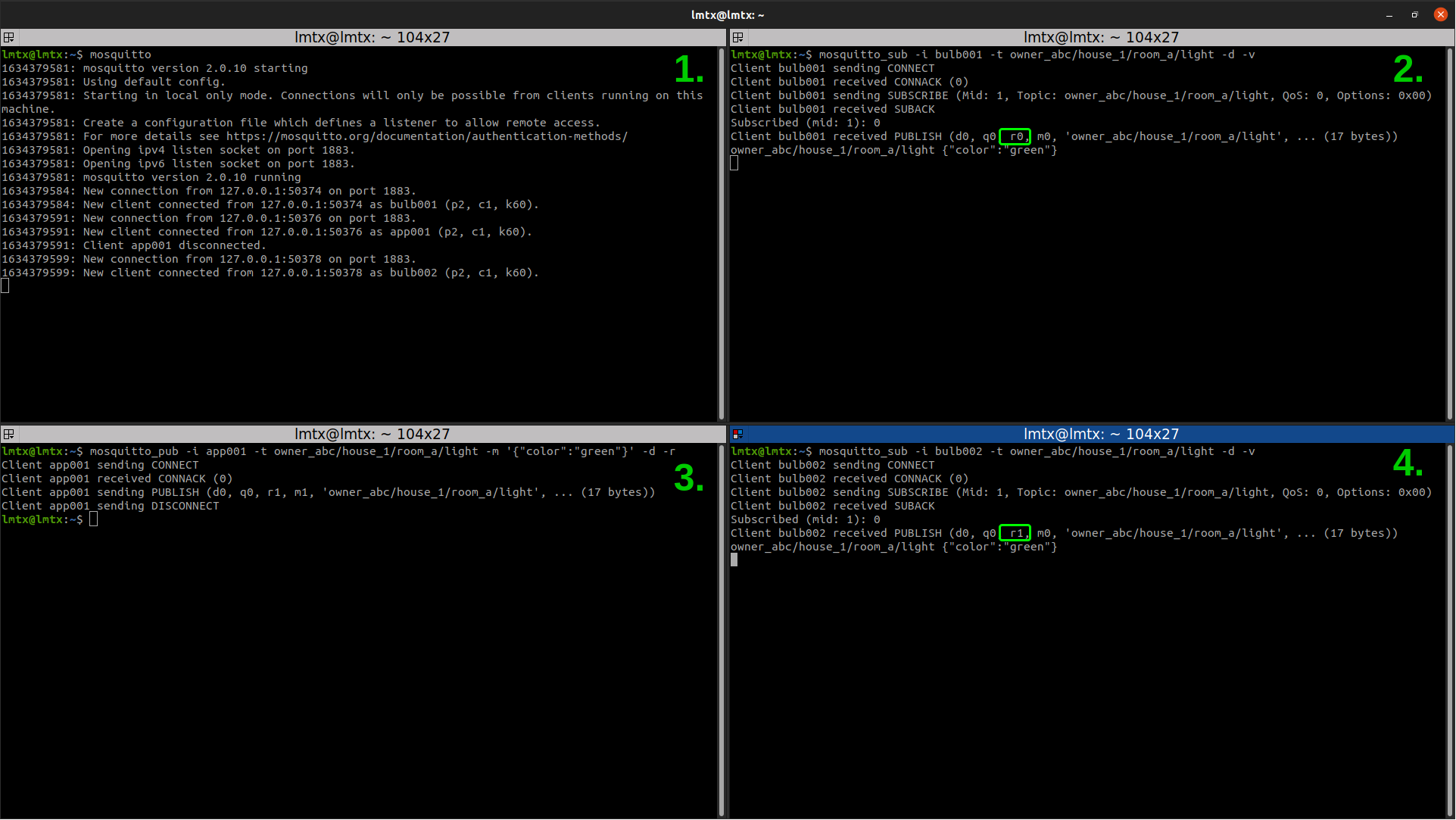Screen dimensions: 1456x820
Task: Click the empty shell prompt in pane 3
Action: click(x=50, y=519)
